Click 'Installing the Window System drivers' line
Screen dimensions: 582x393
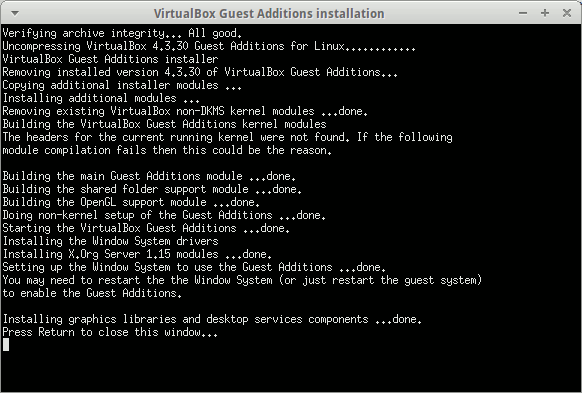(x=110, y=241)
